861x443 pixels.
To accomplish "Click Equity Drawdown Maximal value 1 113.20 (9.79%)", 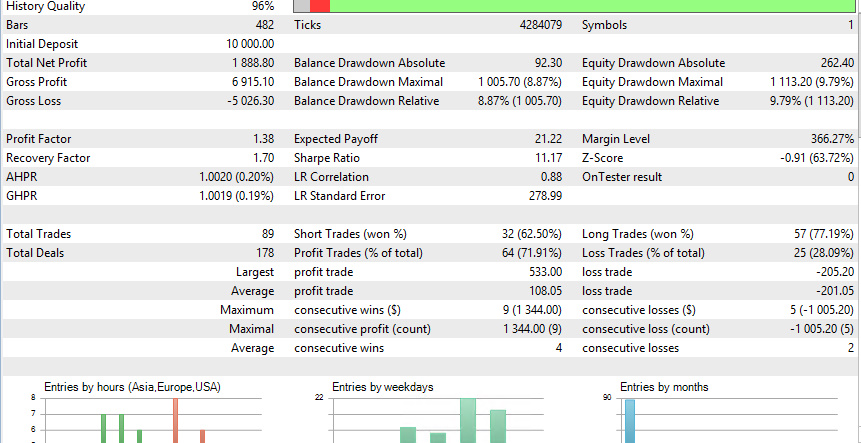I will click(812, 82).
